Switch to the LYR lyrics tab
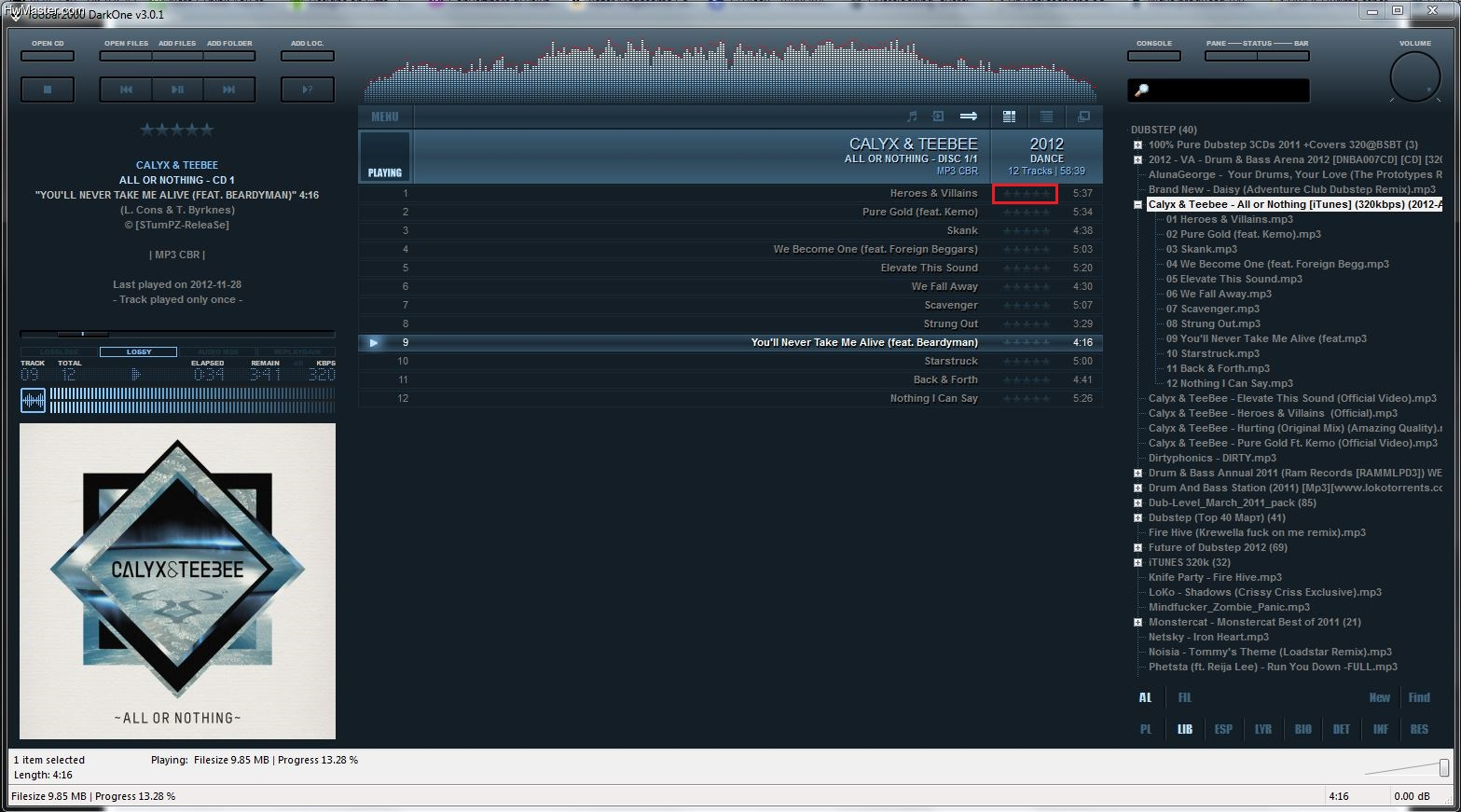The image size is (1461, 812). [x=1263, y=729]
